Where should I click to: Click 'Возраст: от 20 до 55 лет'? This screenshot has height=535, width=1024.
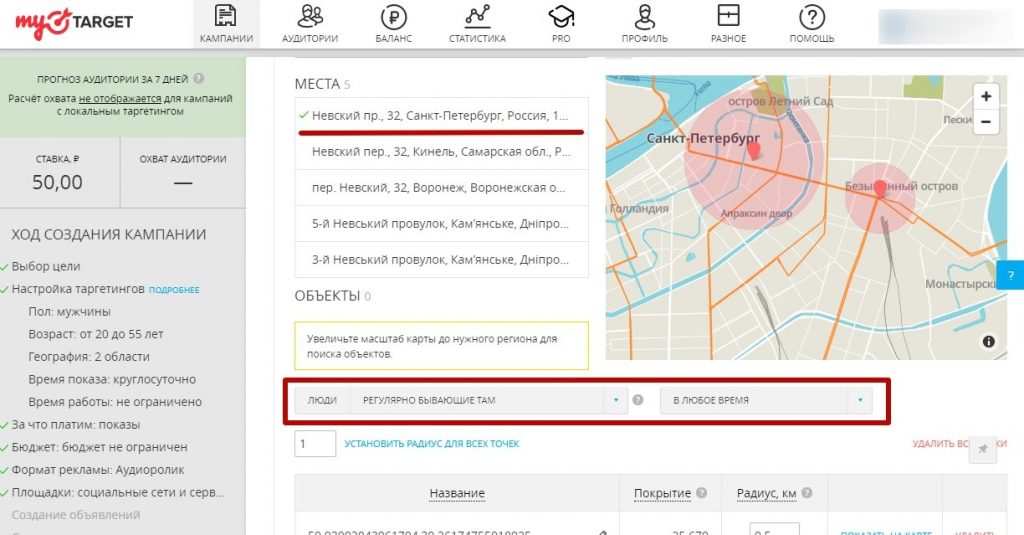tap(95, 334)
